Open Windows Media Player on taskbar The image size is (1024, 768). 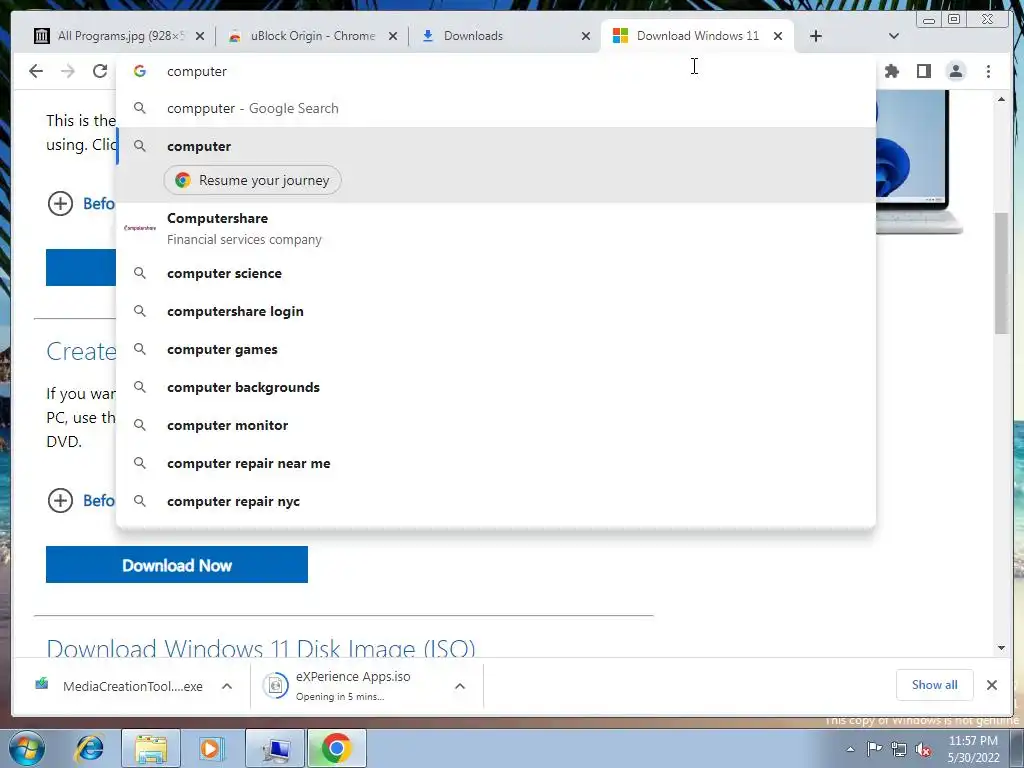click(211, 748)
